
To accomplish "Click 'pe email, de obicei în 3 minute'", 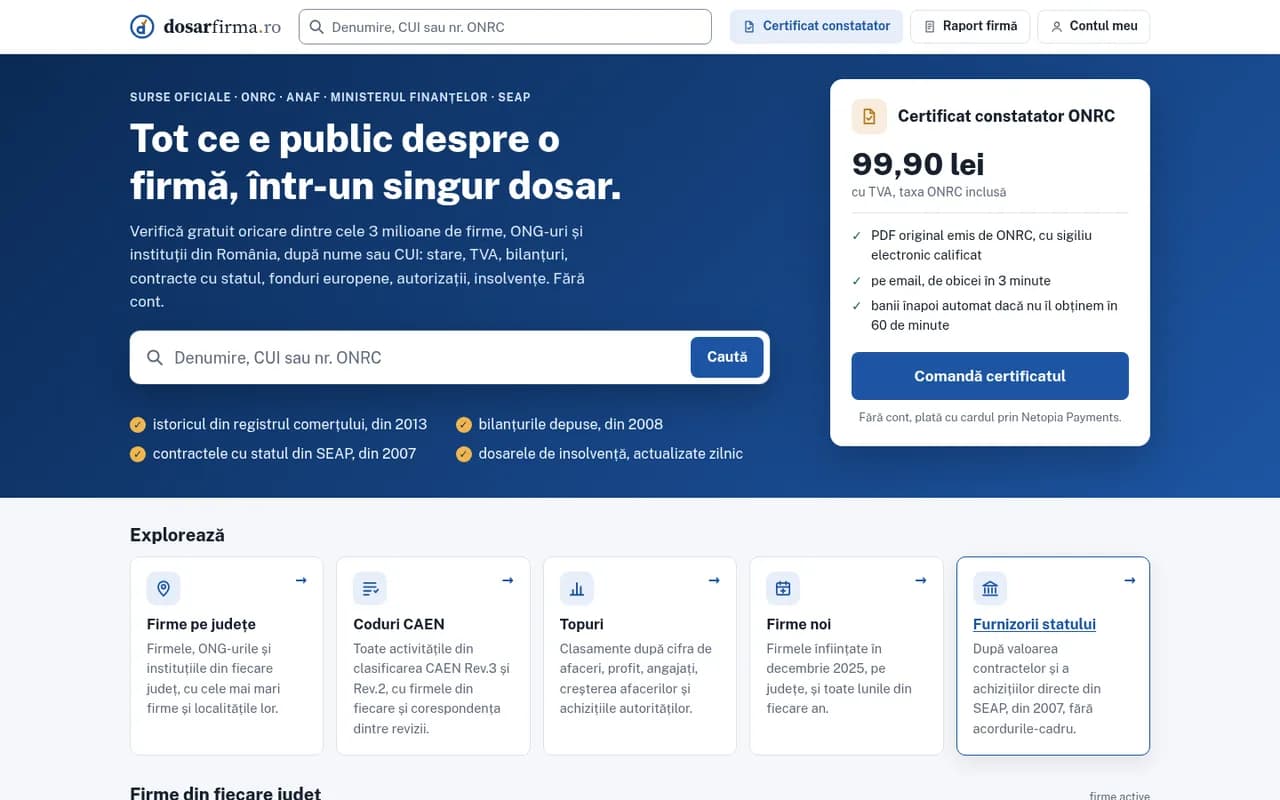I will click(960, 281).
